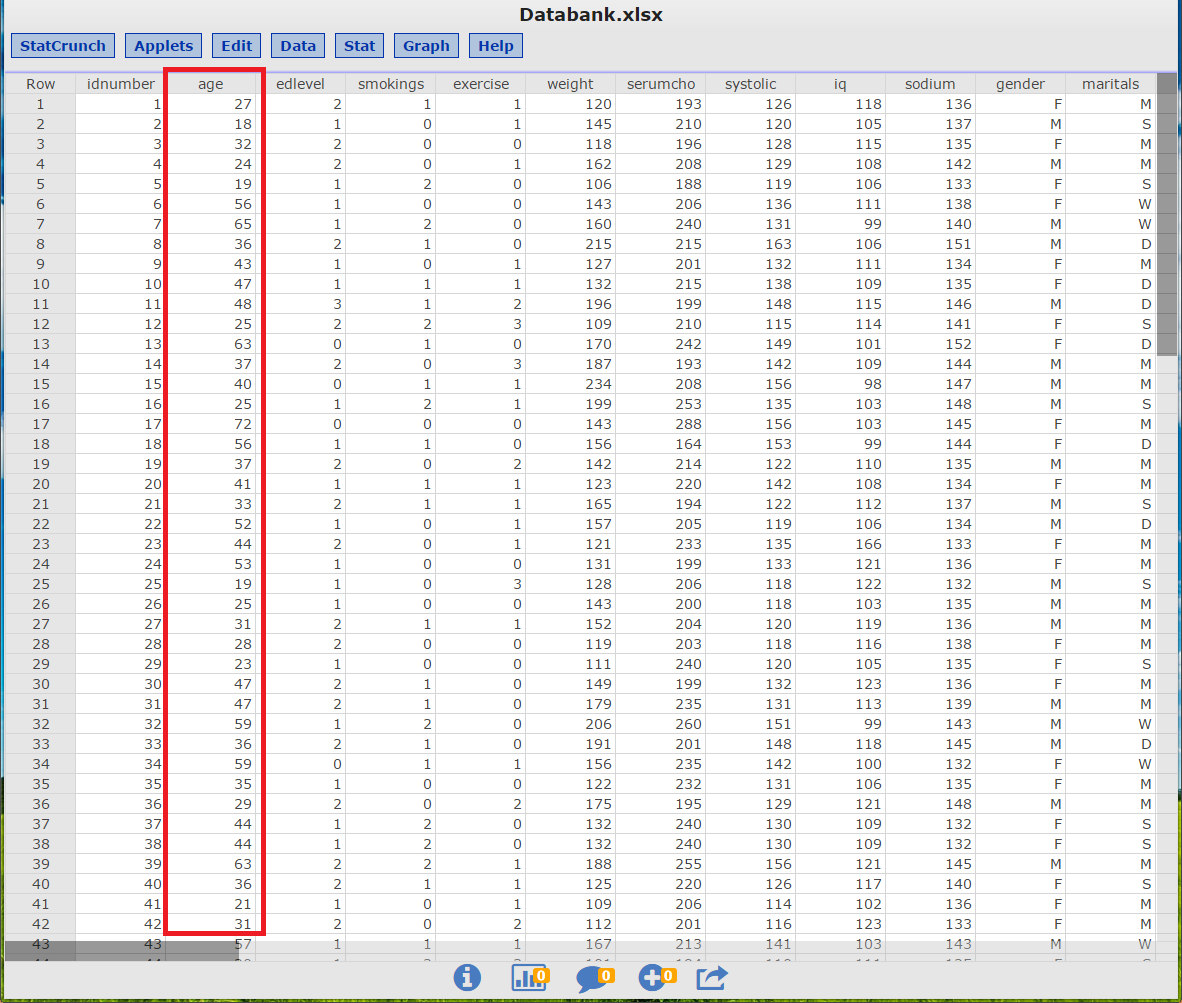Open the comments speech bubble icon

595,979
